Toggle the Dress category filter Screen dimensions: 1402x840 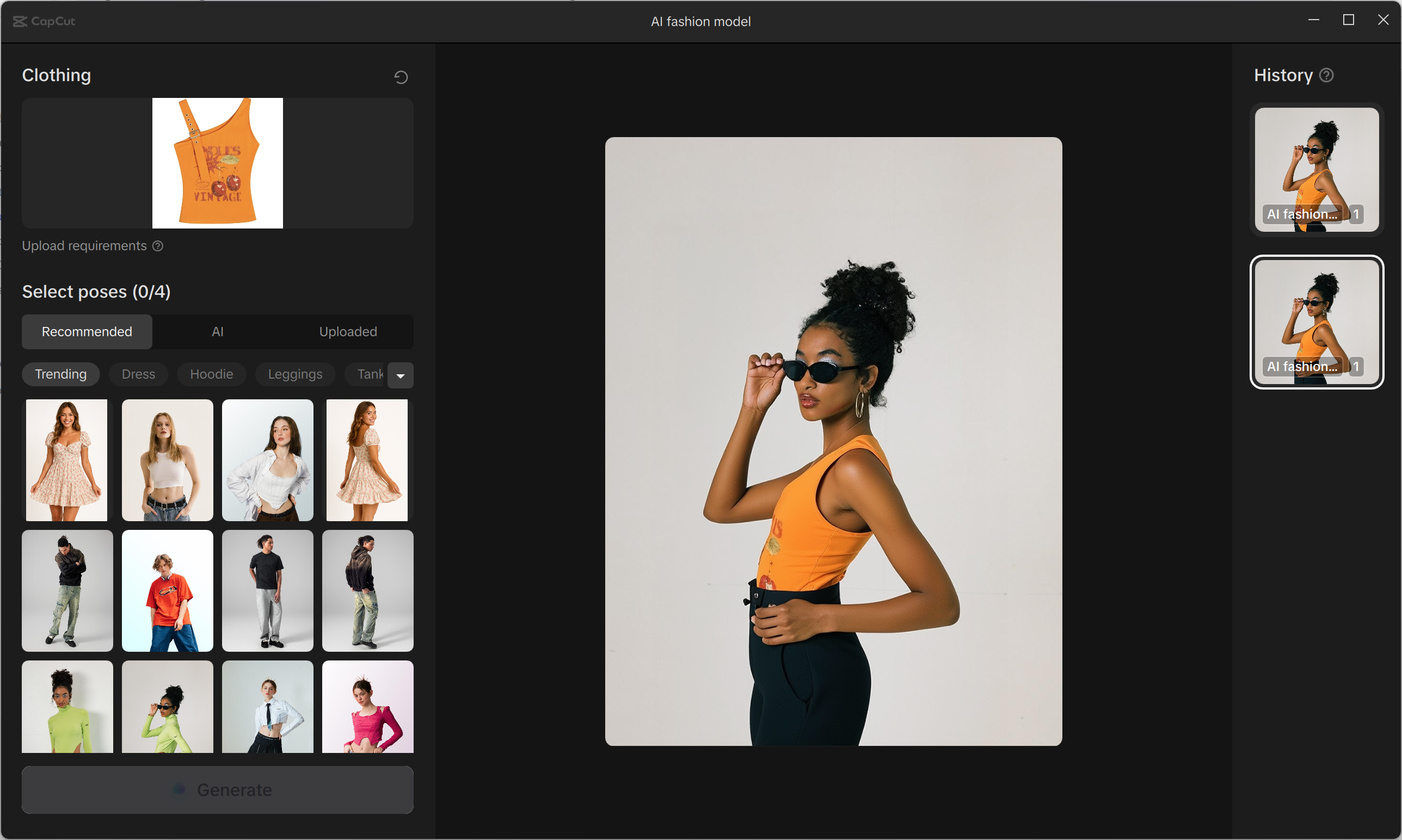138,374
